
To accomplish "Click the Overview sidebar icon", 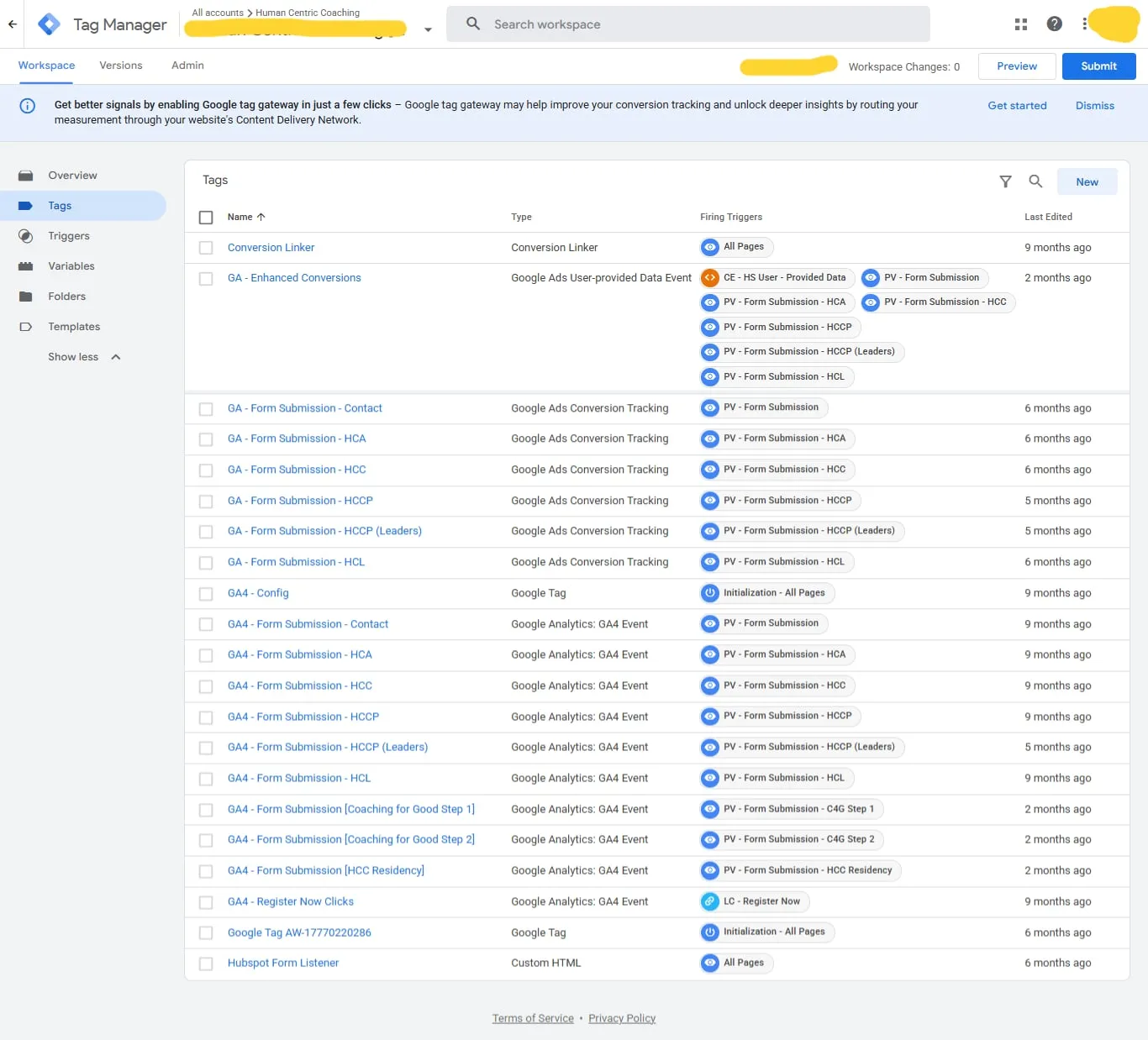I will [26, 176].
